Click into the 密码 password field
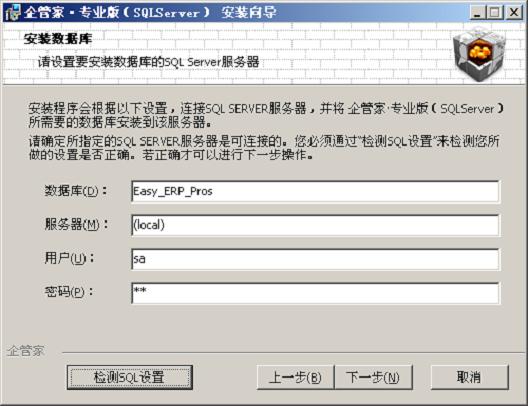Screen dimensions: 528x406 [x=315, y=293]
